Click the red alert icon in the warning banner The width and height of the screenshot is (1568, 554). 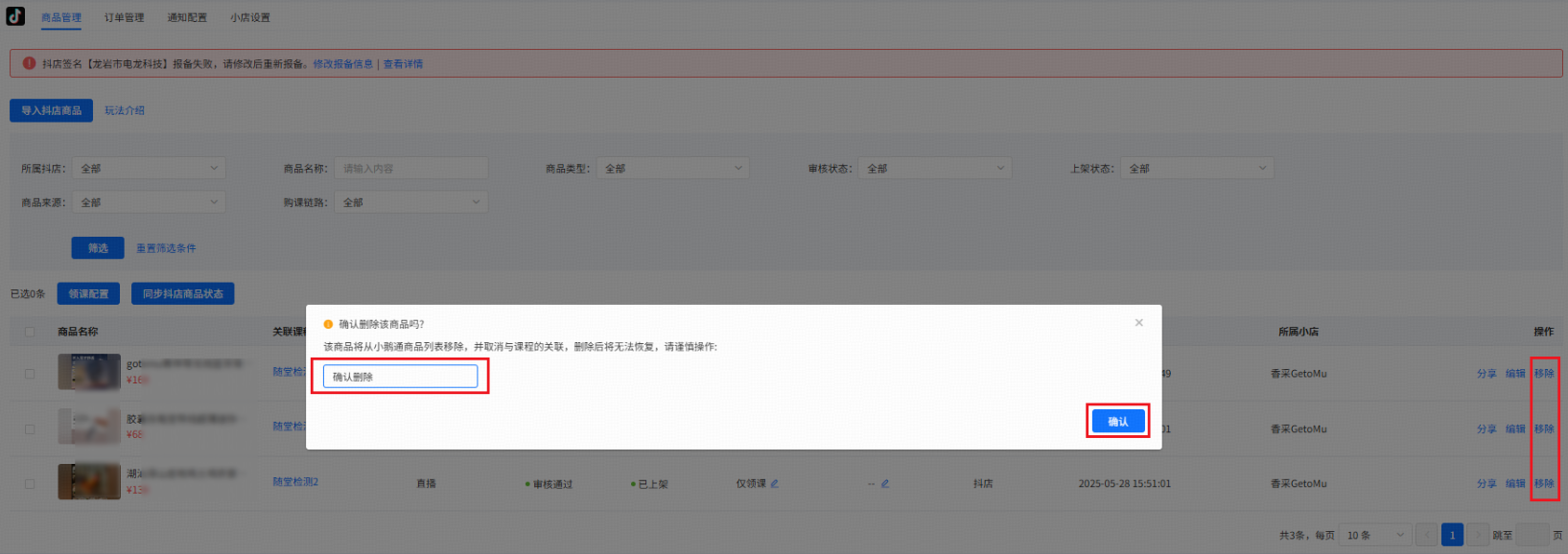pos(29,63)
